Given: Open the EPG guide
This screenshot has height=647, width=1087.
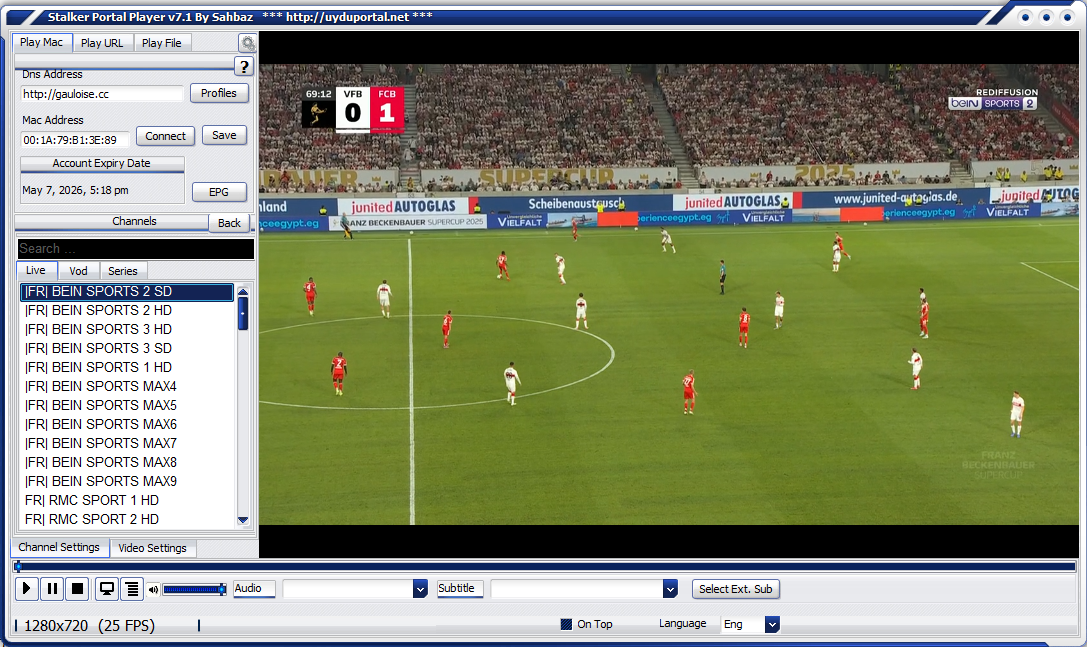Looking at the screenshot, I should click(219, 192).
